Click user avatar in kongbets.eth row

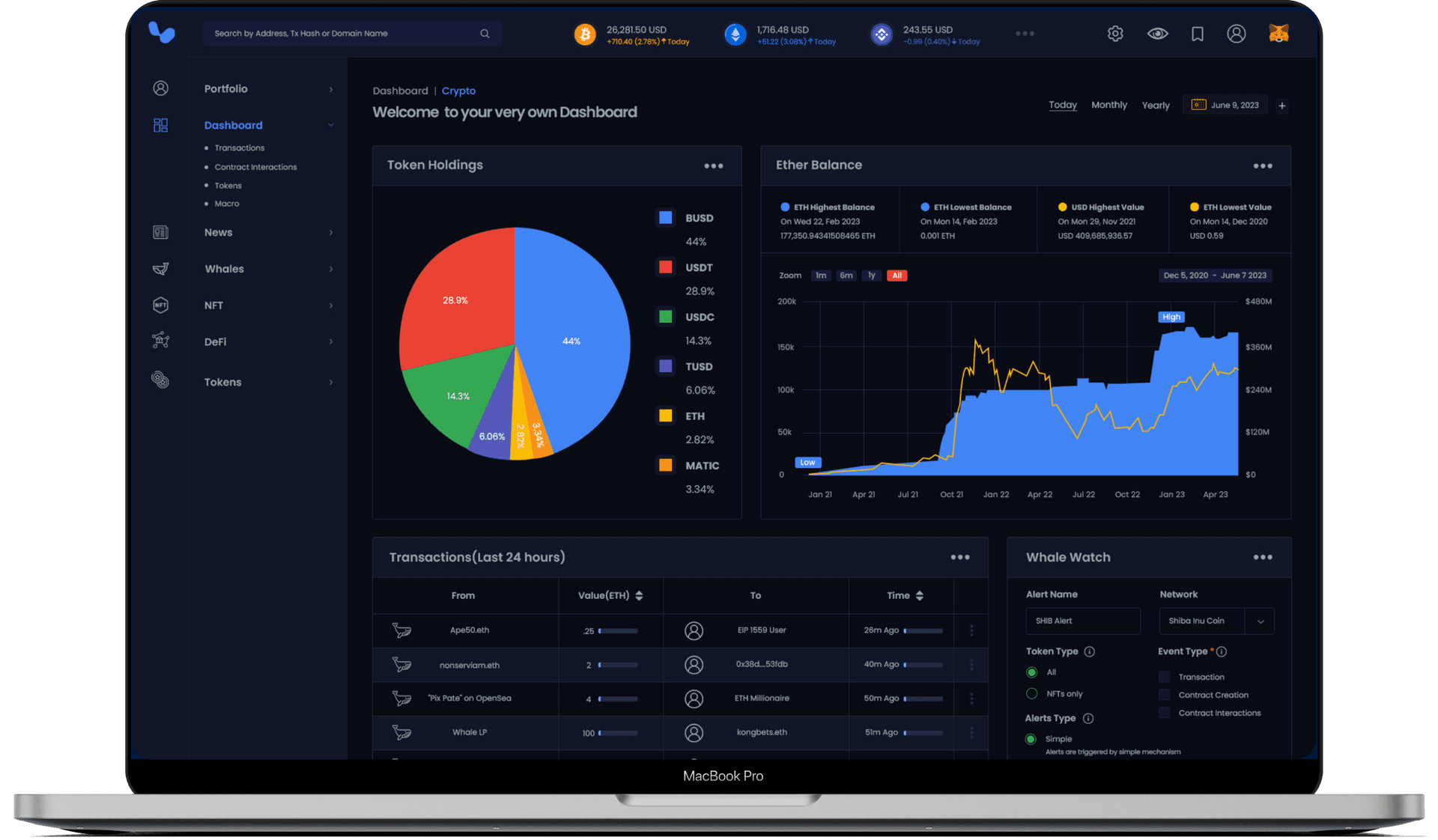click(x=694, y=732)
